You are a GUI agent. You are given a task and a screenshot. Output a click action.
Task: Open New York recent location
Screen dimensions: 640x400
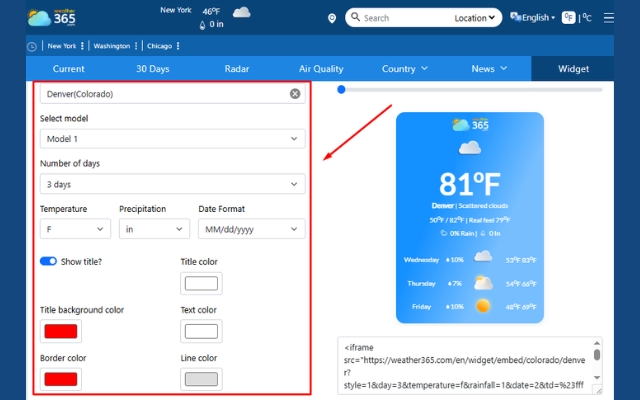click(62, 46)
